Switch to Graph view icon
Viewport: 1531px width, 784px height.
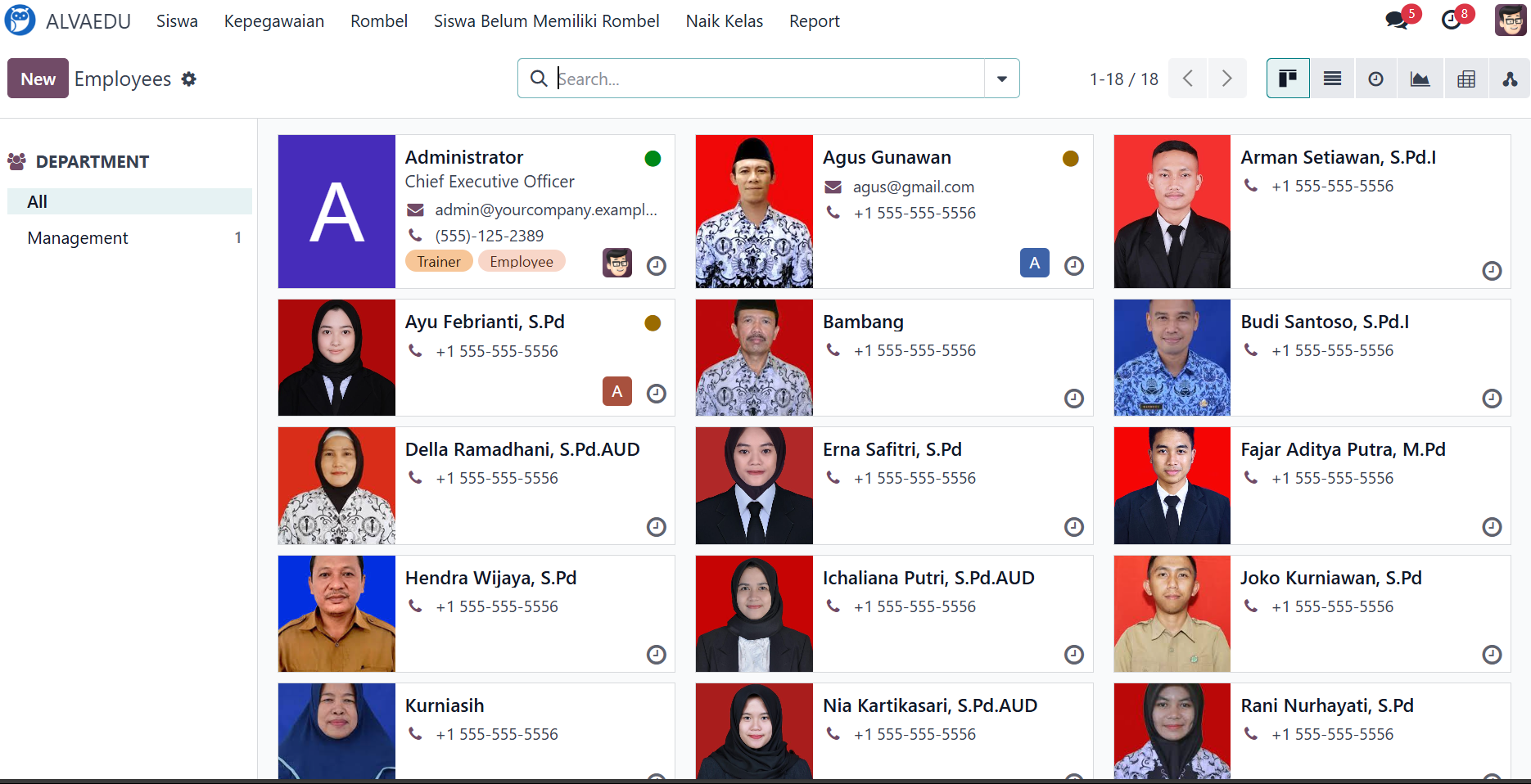(1420, 79)
